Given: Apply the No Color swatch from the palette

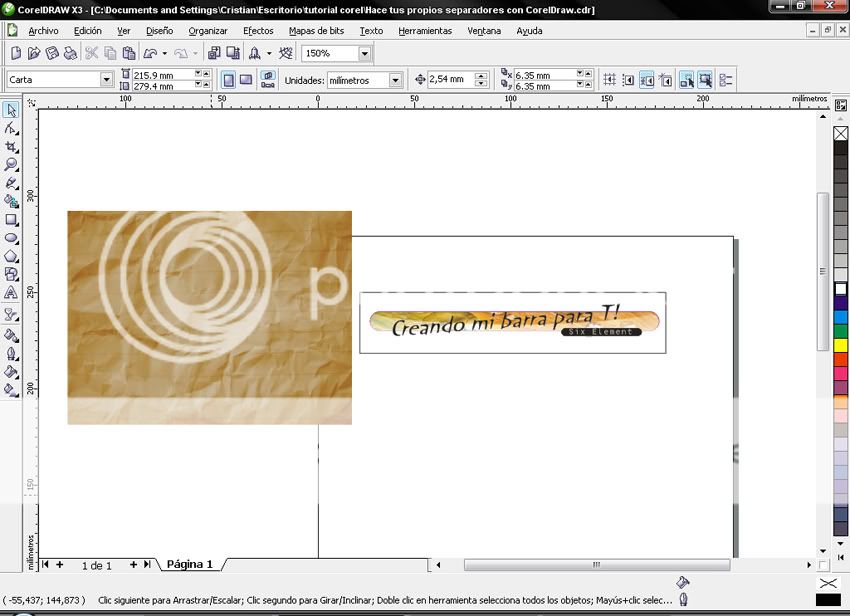Looking at the screenshot, I should click(x=841, y=133).
